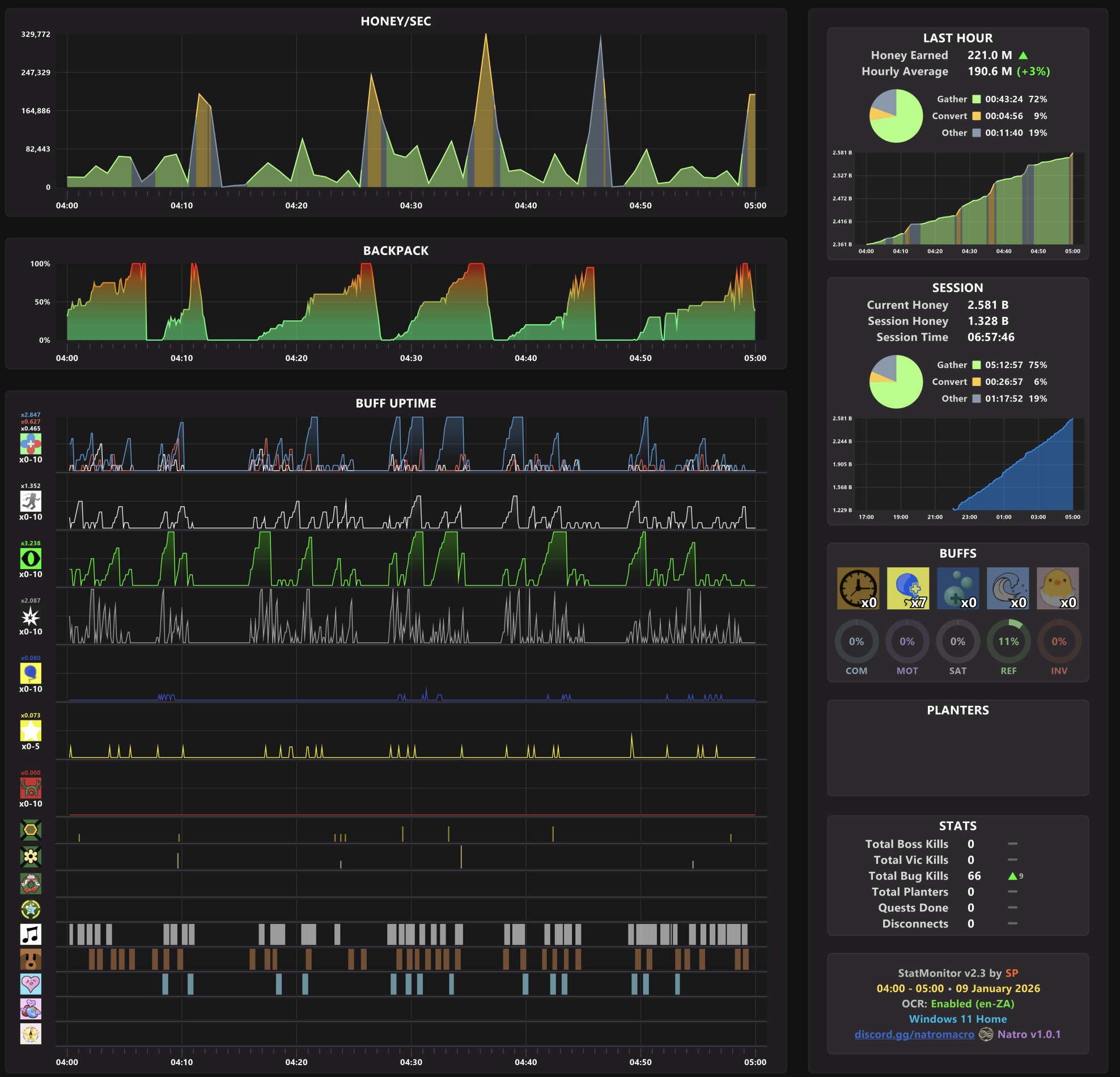Click the hatching chick buff icon

point(1057,588)
